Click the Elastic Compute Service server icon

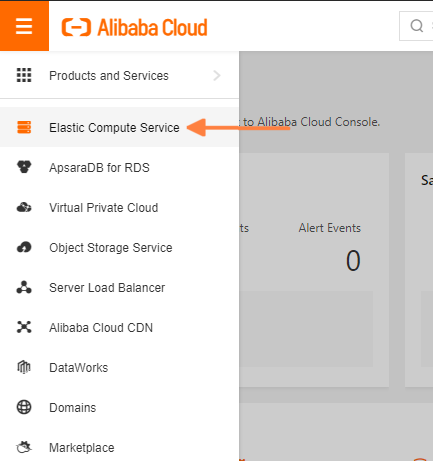[x=24, y=127]
